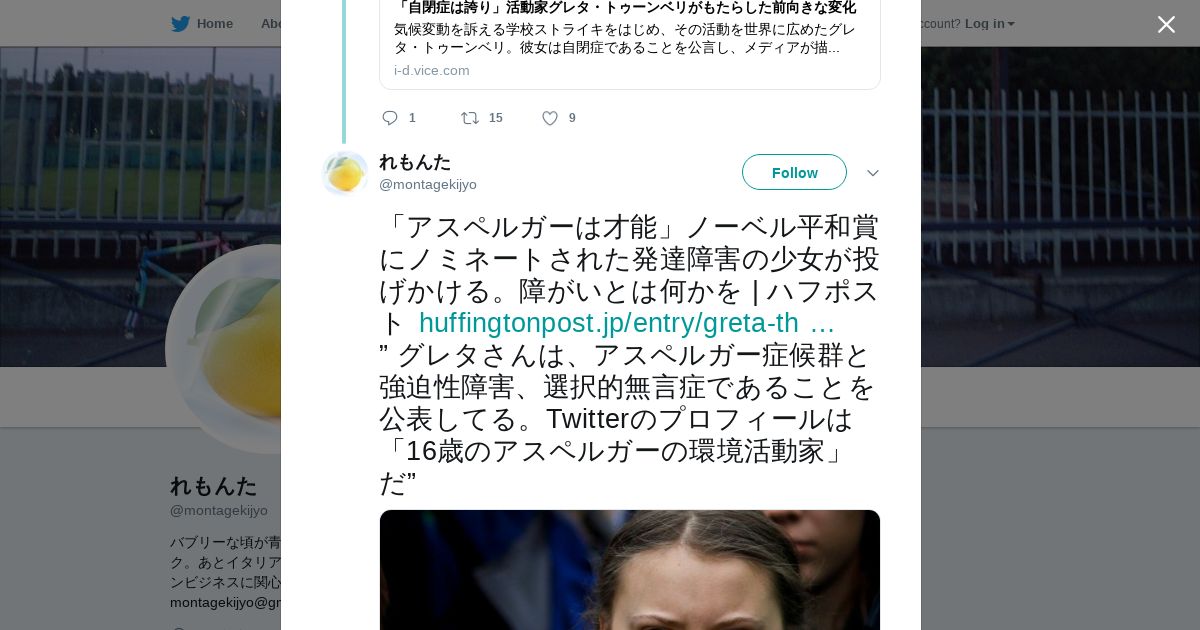1200x630 pixels.
Task: Click the lemon avatar beside れもんた
Action: click(345, 173)
